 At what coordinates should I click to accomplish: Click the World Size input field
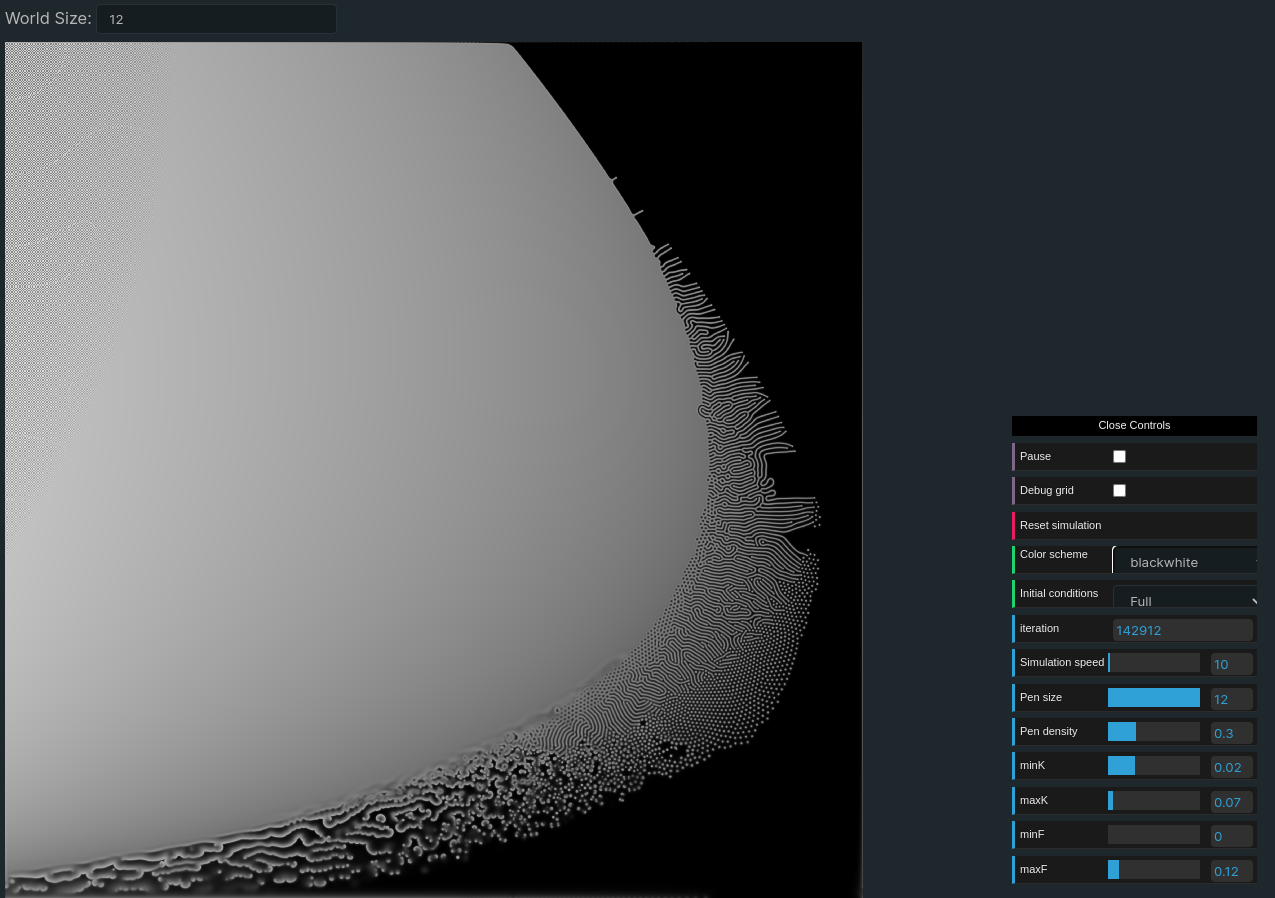click(216, 19)
